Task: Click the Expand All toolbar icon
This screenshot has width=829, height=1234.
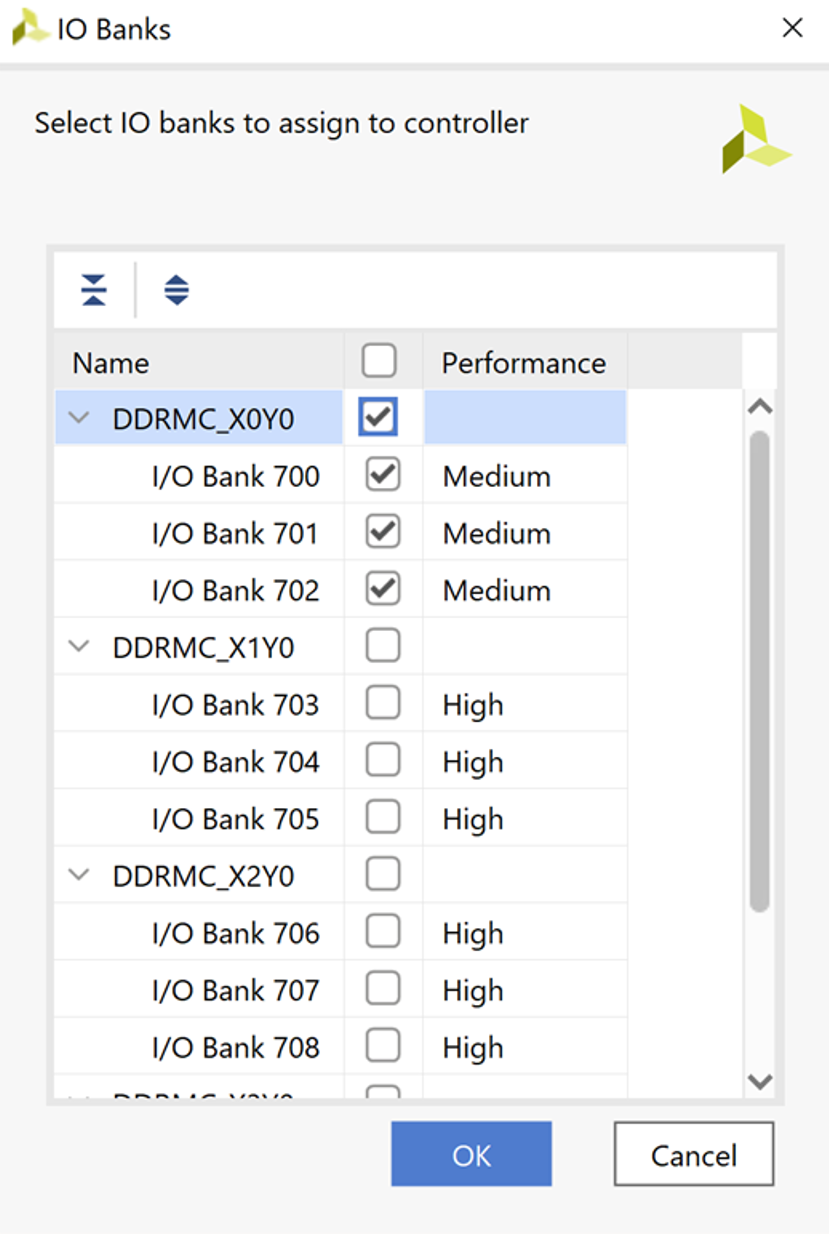Action: coord(176,289)
